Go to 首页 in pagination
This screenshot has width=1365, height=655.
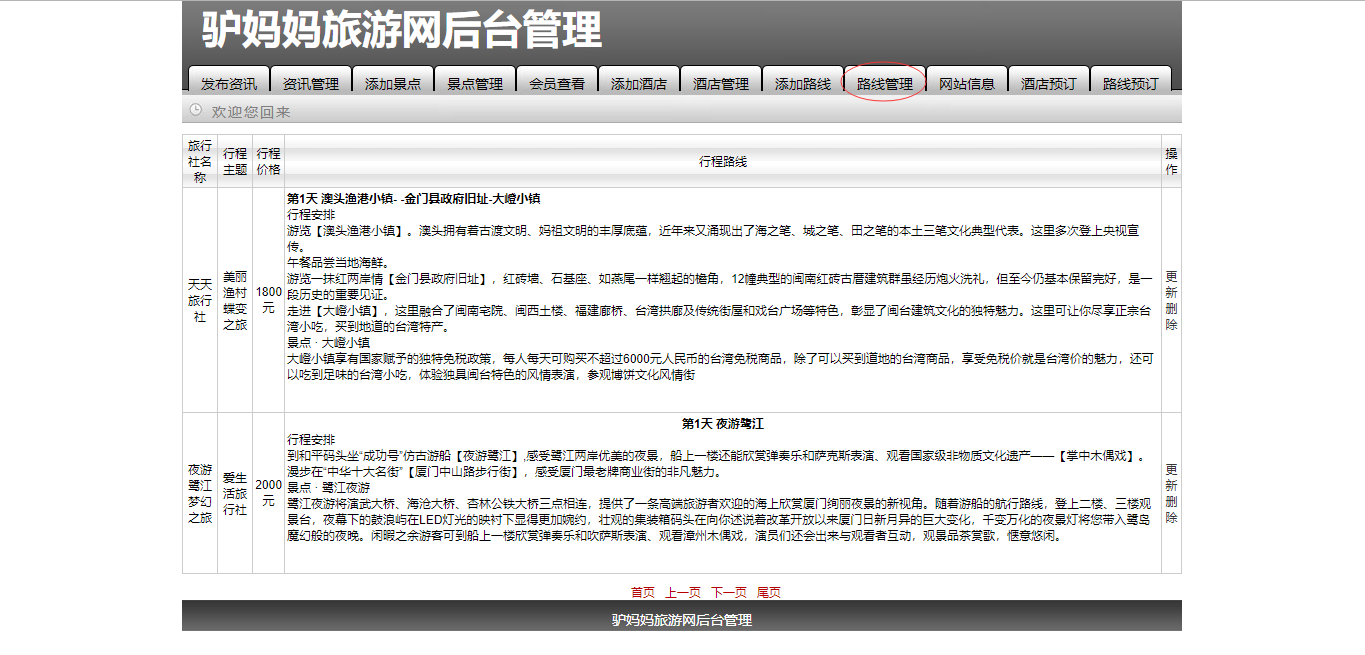[643, 592]
